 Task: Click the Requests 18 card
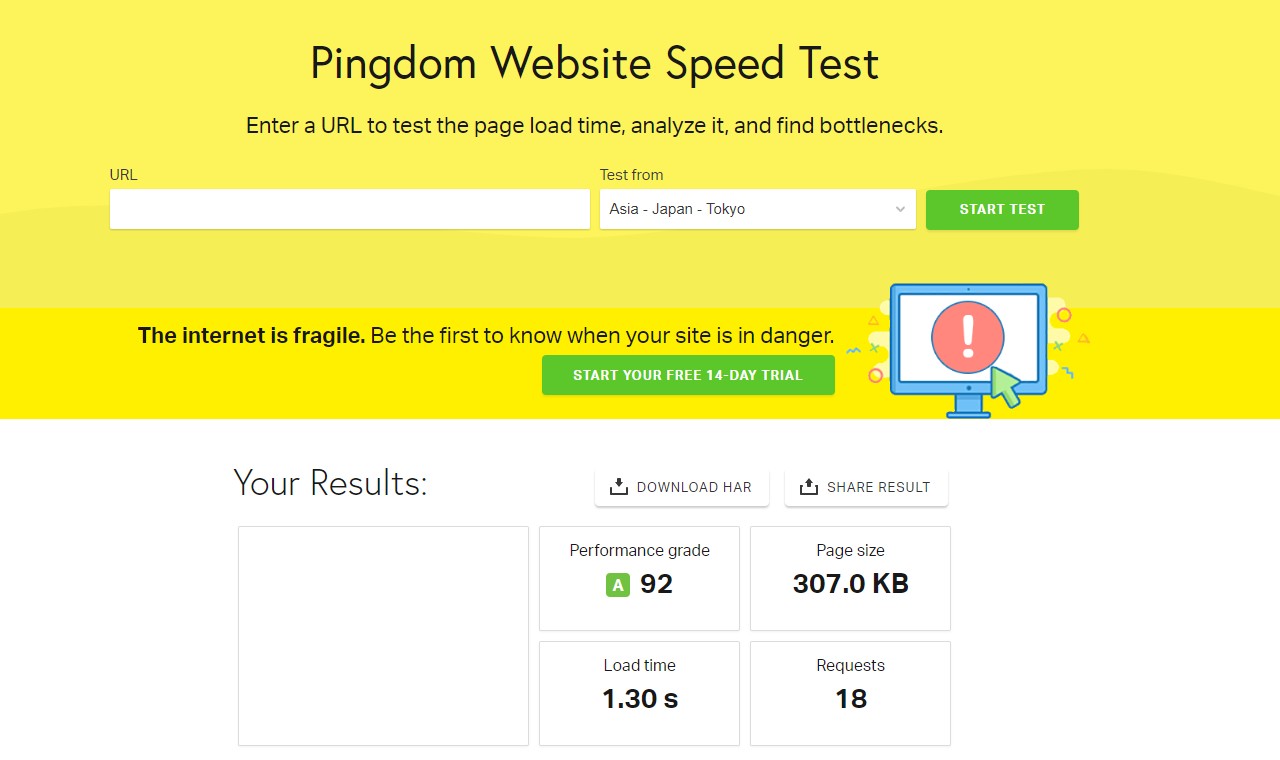click(849, 693)
